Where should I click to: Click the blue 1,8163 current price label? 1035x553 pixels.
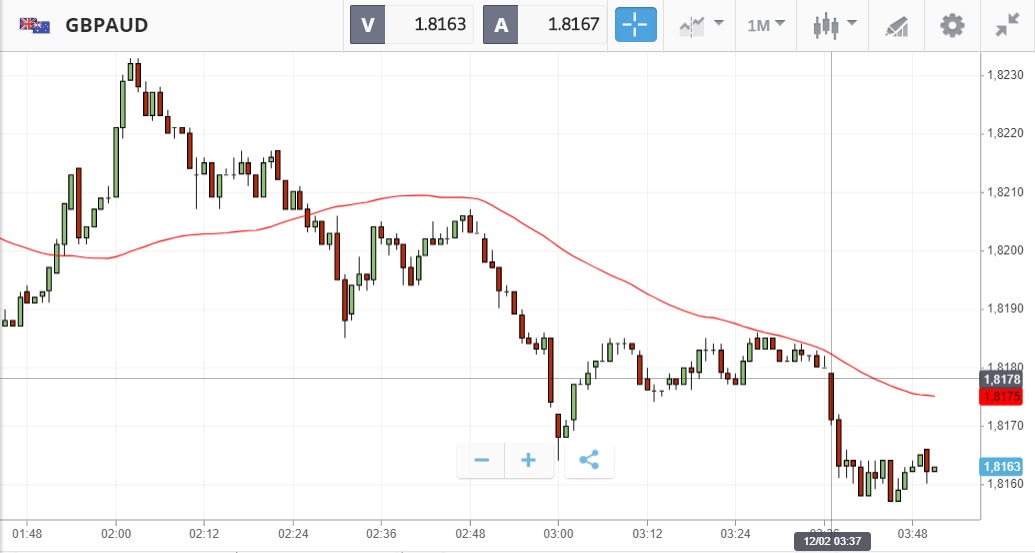tap(1001, 466)
